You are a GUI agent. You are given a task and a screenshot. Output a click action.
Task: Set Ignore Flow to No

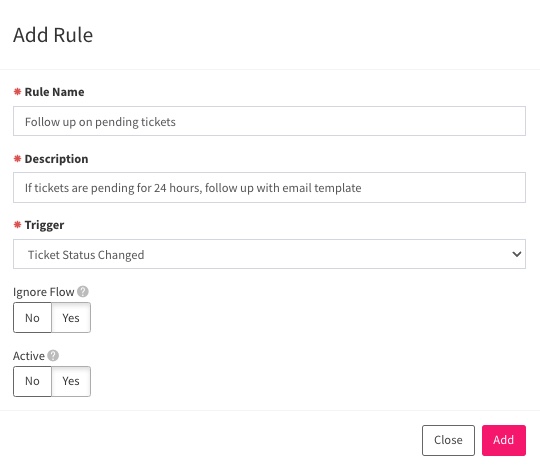click(32, 317)
